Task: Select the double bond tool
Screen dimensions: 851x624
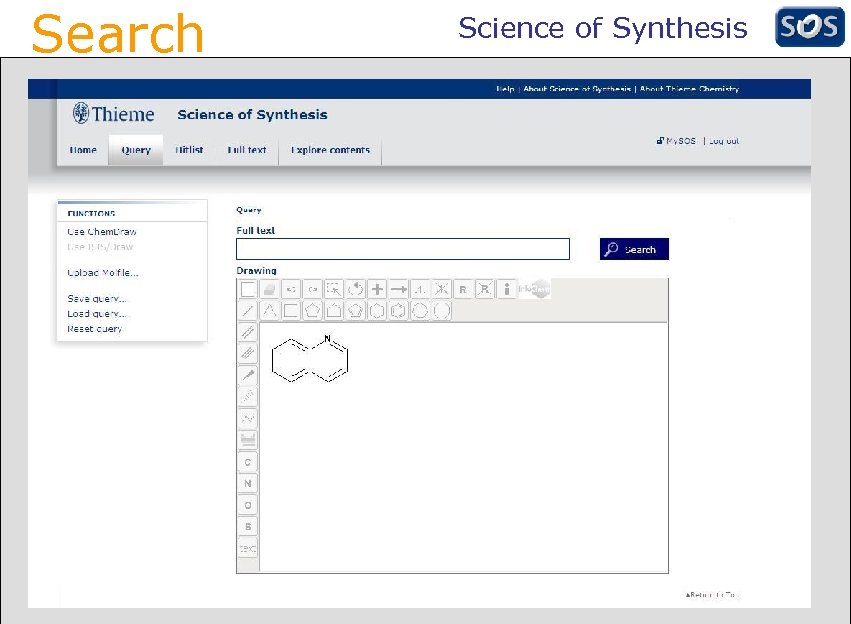Action: (x=247, y=332)
